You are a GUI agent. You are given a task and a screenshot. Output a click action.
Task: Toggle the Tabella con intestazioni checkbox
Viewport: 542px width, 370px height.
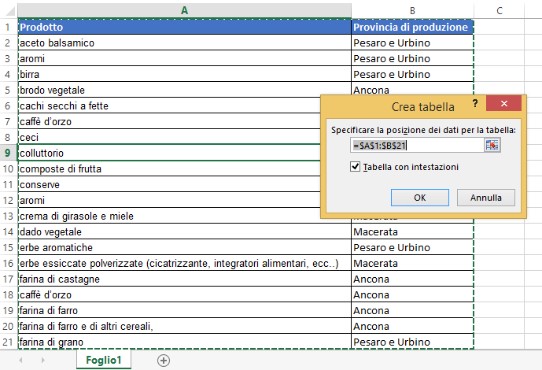pyautogui.click(x=355, y=167)
